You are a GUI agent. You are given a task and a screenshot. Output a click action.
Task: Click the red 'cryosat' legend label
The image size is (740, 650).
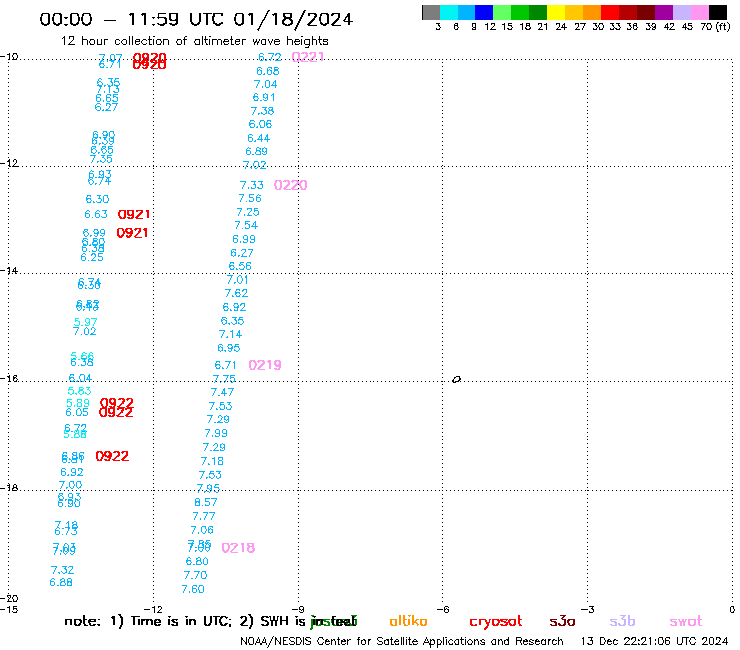(x=496, y=622)
